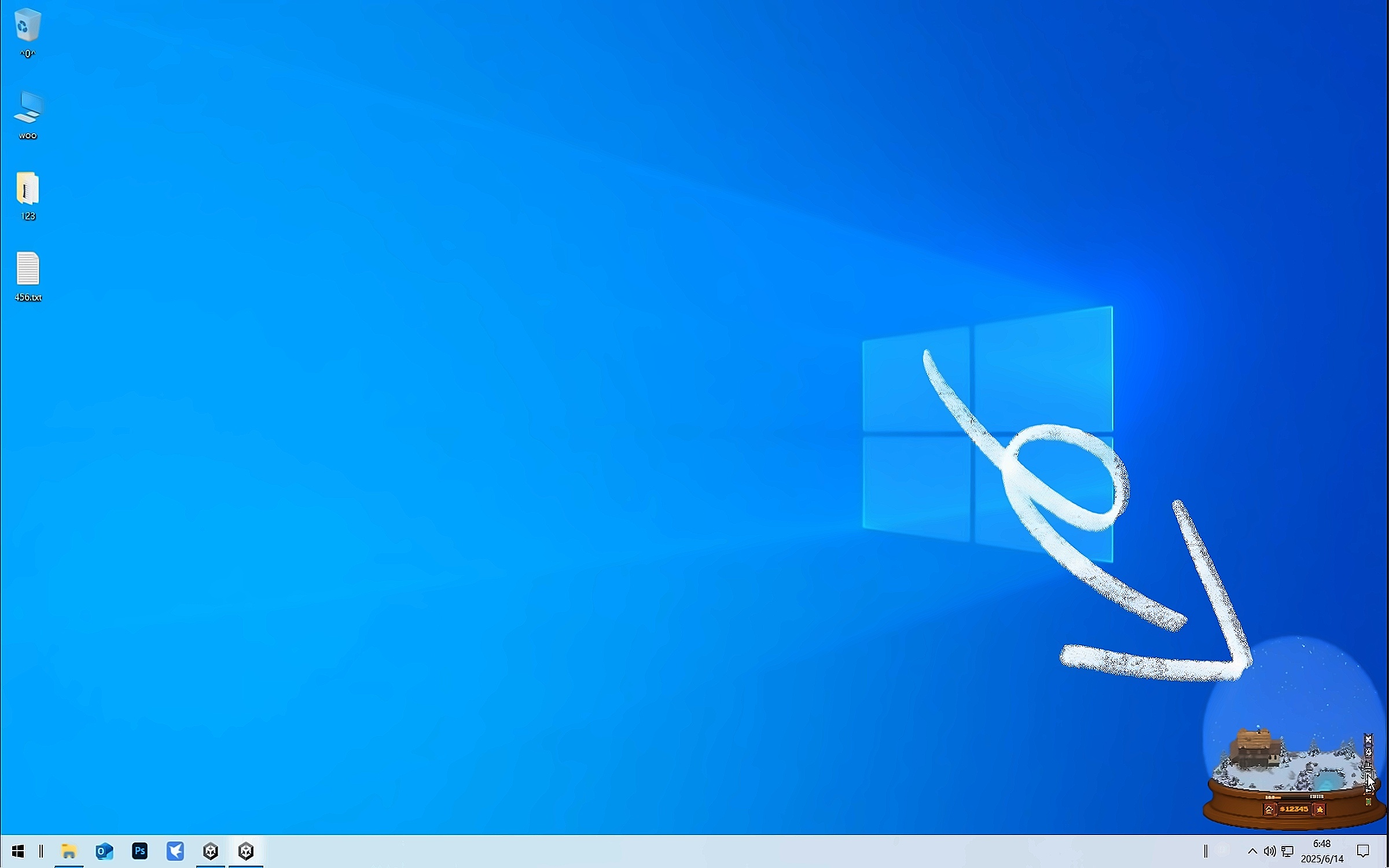Open the volume control
Image resolution: width=1389 pixels, height=868 pixels.
1270,851
